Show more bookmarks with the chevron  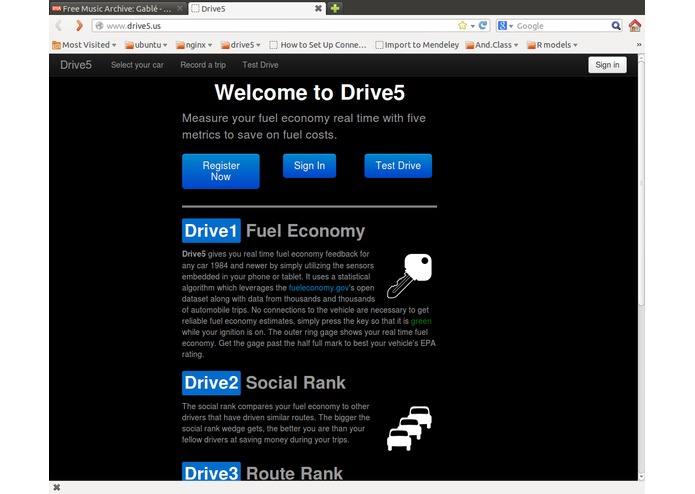click(x=639, y=45)
